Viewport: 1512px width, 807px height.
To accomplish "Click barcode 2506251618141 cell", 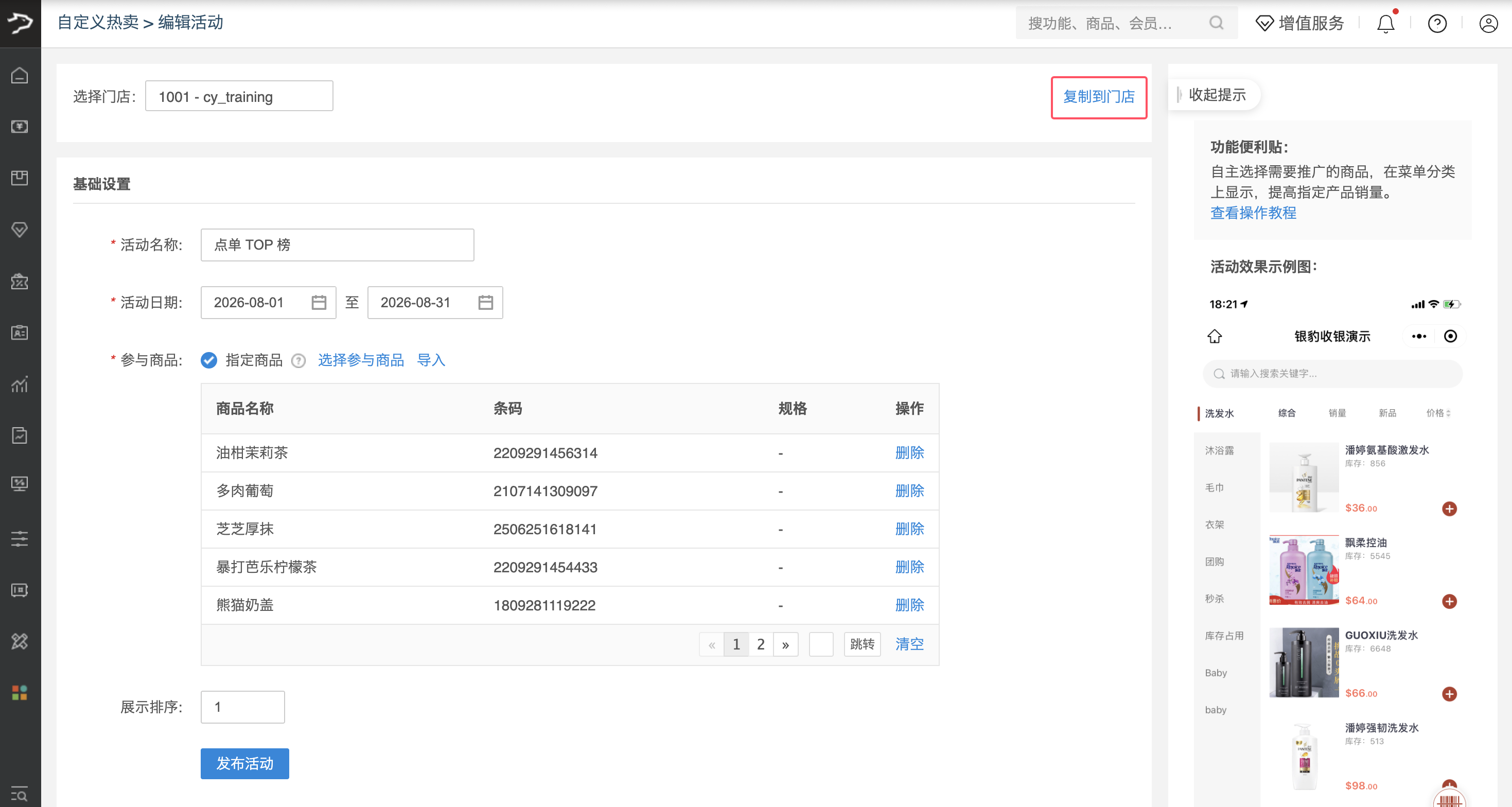I will click(544, 530).
